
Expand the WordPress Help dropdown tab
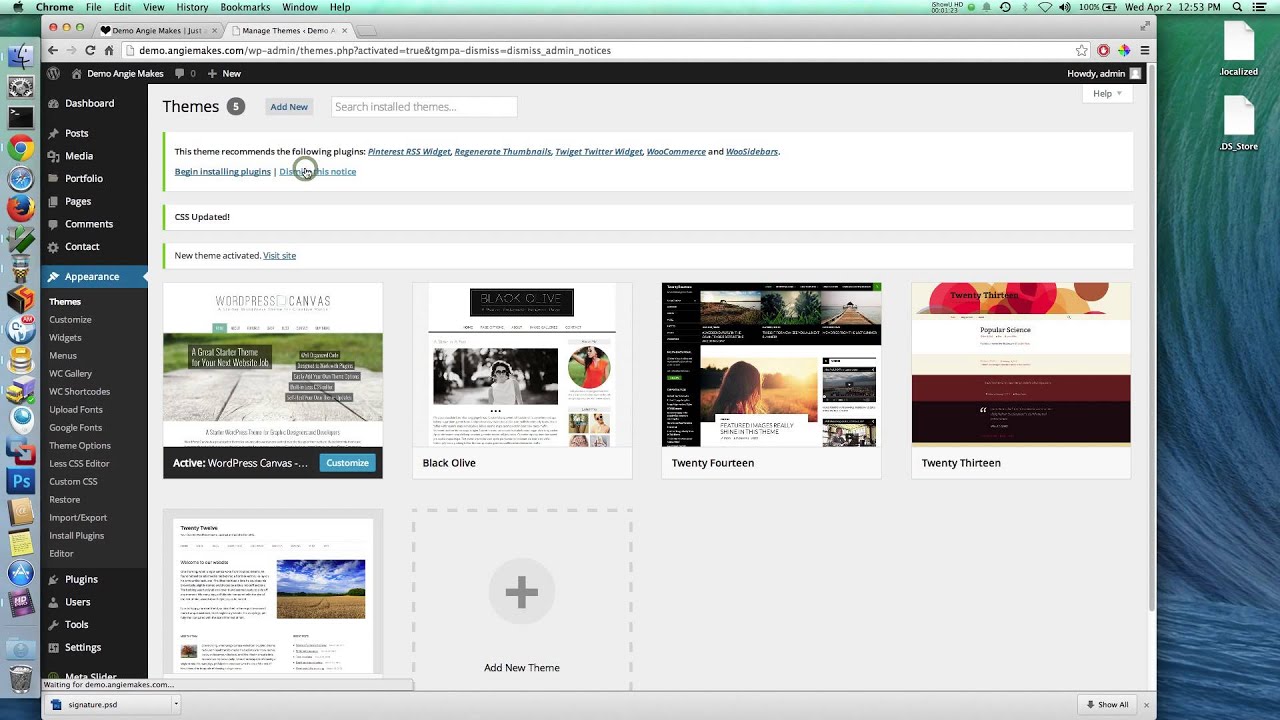[1107, 93]
